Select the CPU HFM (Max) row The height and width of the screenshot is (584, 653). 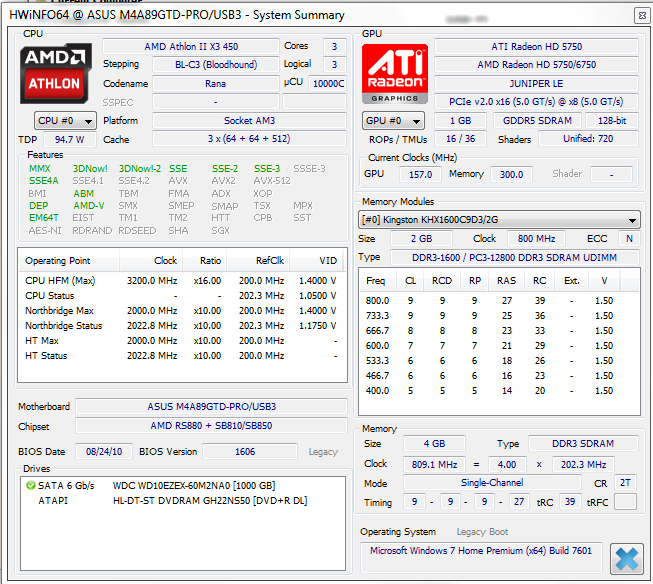pyautogui.click(x=181, y=281)
